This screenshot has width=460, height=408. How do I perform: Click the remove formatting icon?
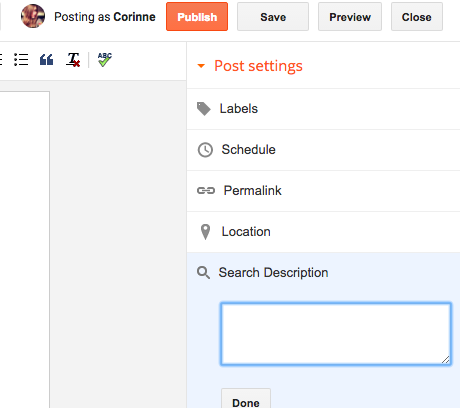pos(73,60)
